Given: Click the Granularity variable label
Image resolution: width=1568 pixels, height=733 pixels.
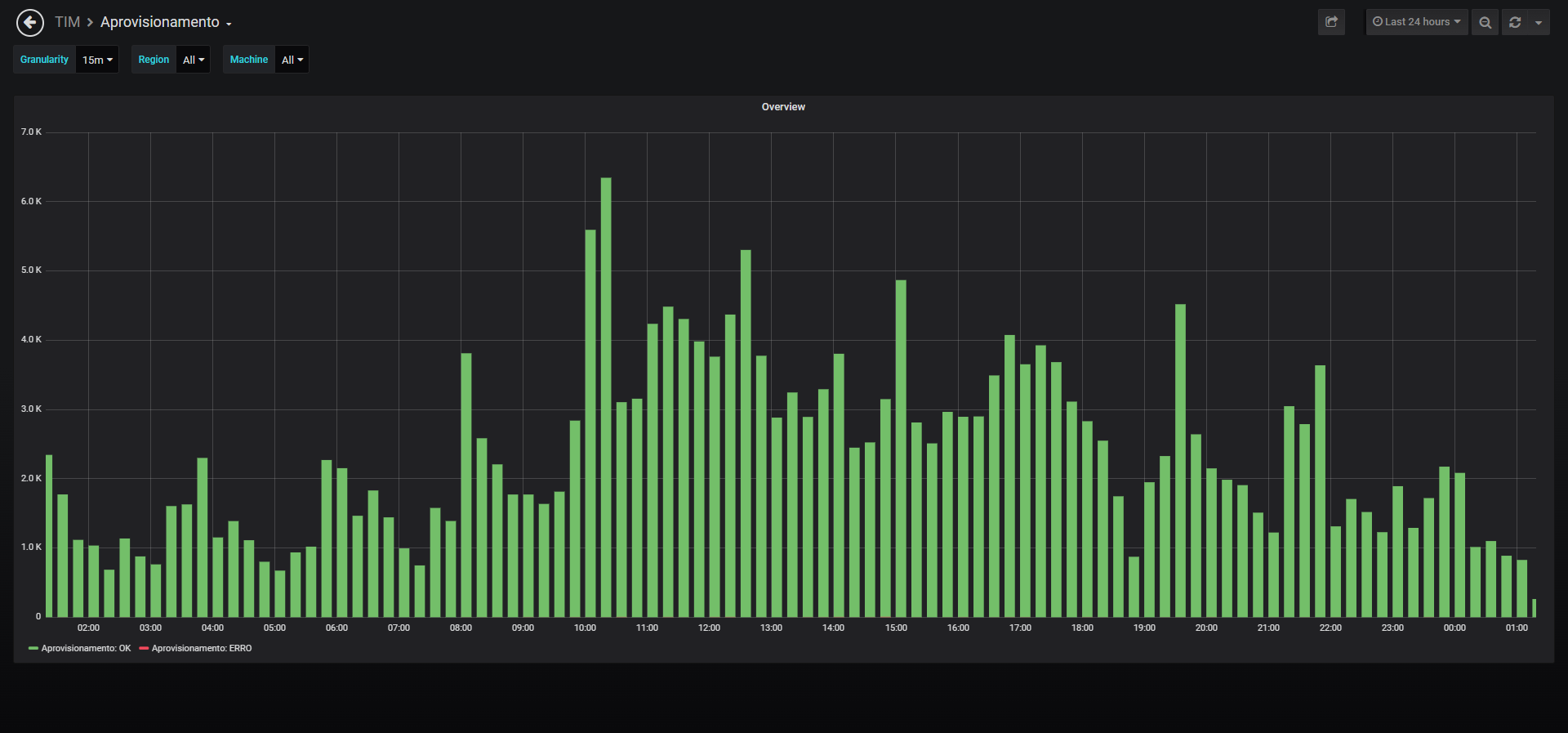Looking at the screenshot, I should click(x=45, y=60).
